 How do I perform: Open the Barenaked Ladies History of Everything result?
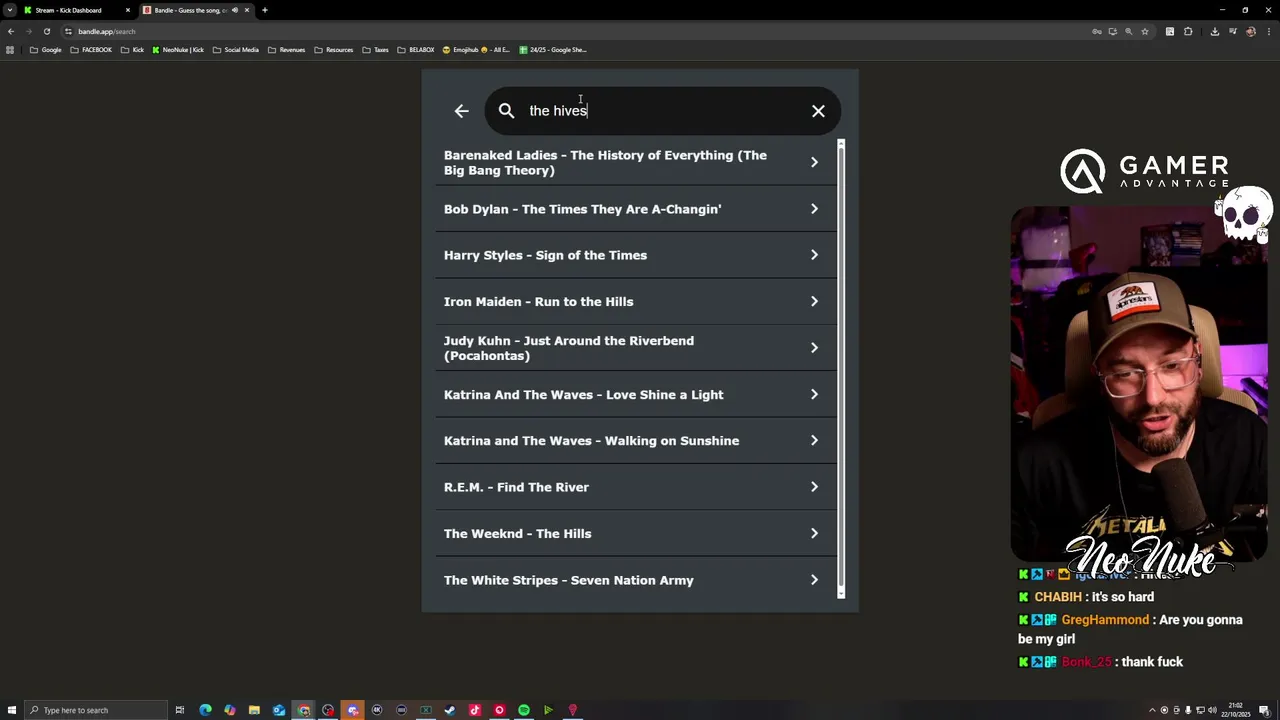pyautogui.click(x=636, y=162)
